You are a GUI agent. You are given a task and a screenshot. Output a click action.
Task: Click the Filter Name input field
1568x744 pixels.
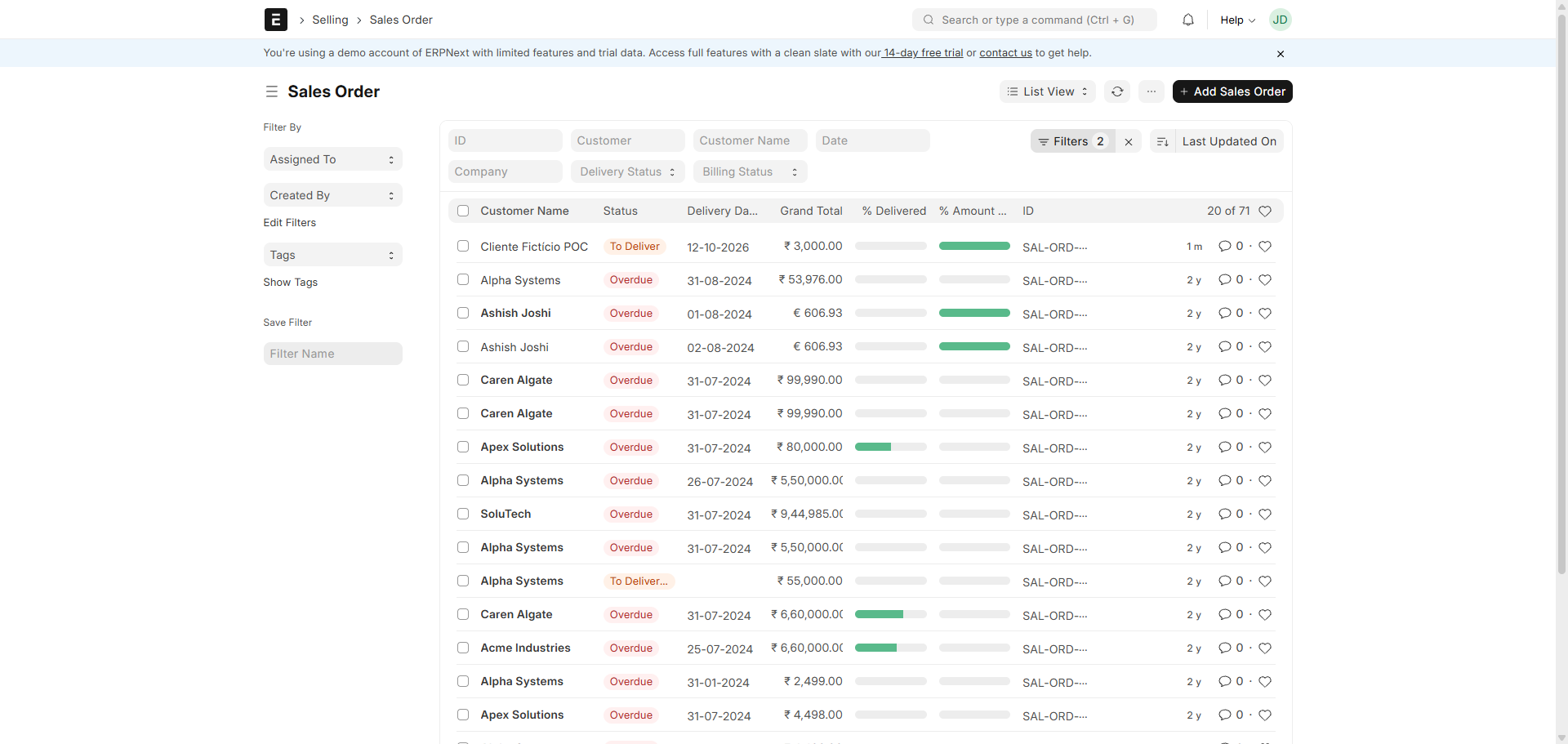[332, 354]
